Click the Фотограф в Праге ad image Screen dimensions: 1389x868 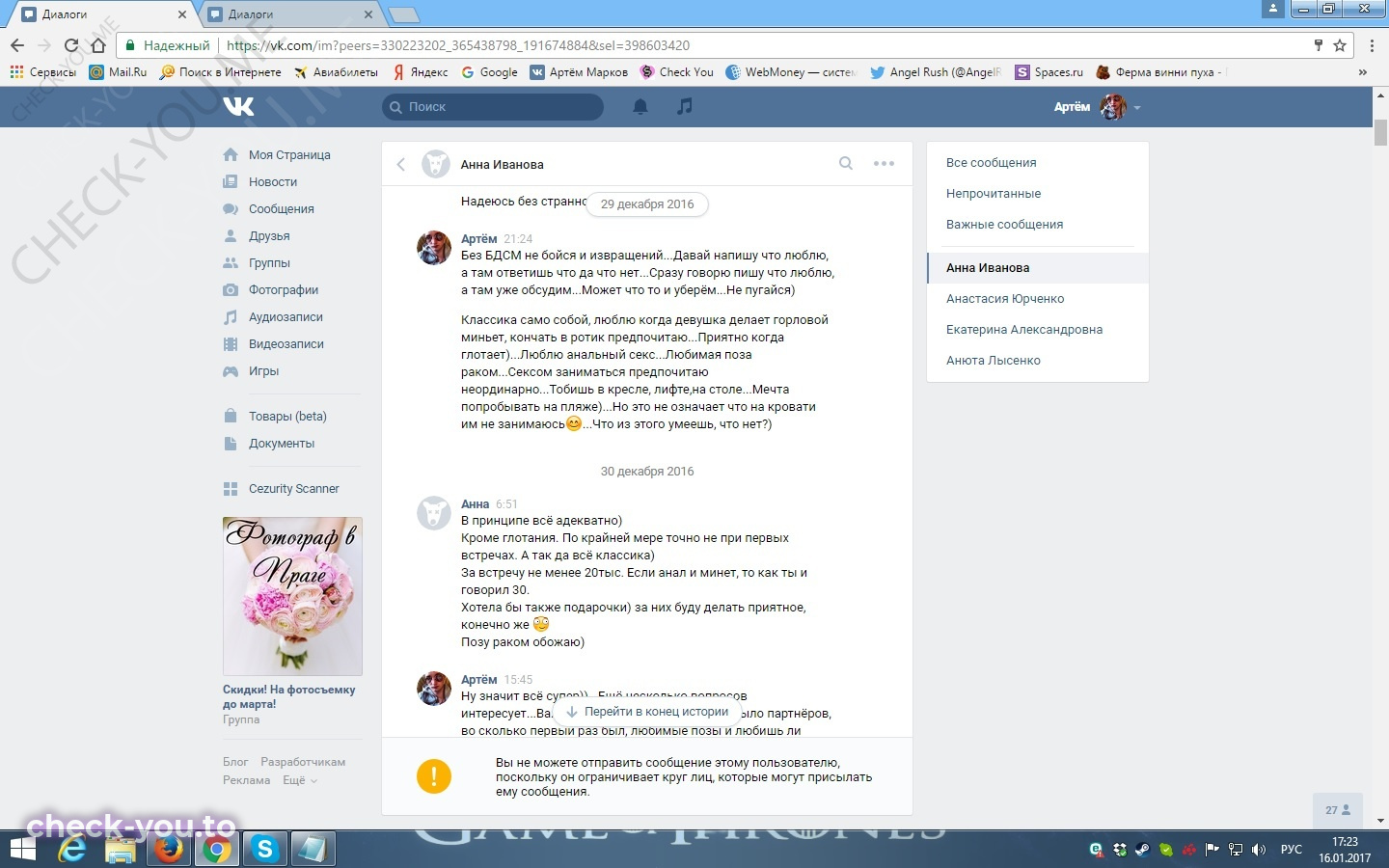point(292,596)
